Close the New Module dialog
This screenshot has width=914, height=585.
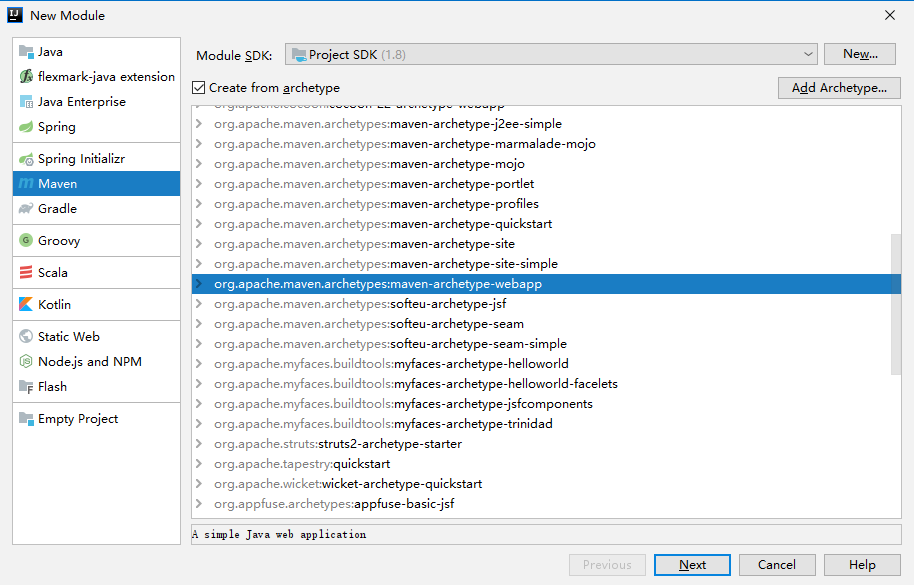point(890,15)
